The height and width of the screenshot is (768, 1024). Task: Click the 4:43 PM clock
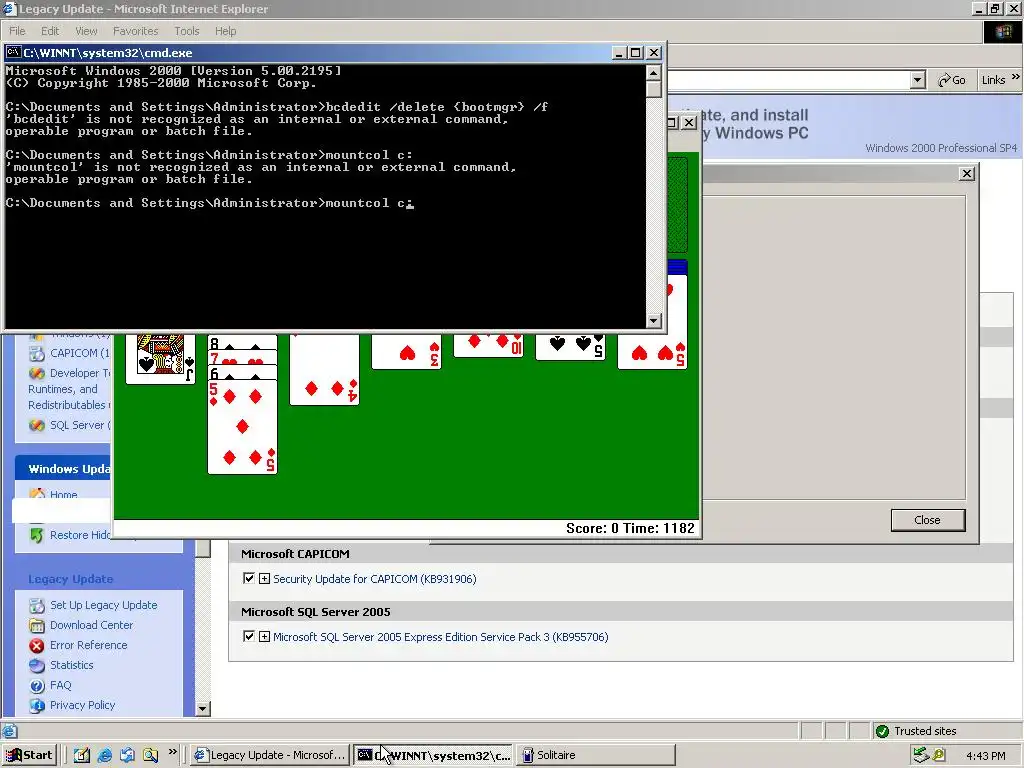click(x=986, y=756)
